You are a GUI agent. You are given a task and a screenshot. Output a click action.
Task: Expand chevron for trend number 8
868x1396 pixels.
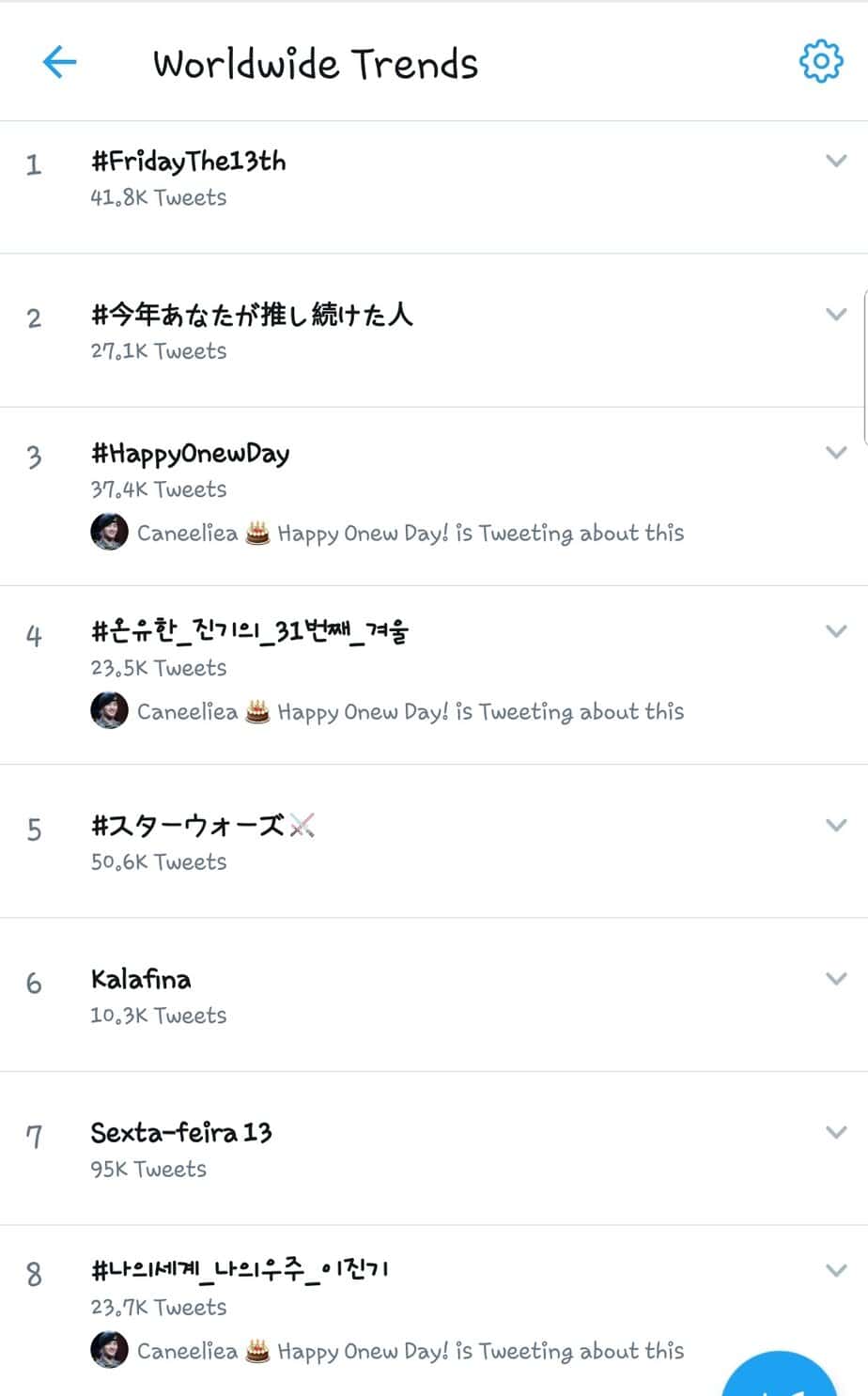[835, 1270]
